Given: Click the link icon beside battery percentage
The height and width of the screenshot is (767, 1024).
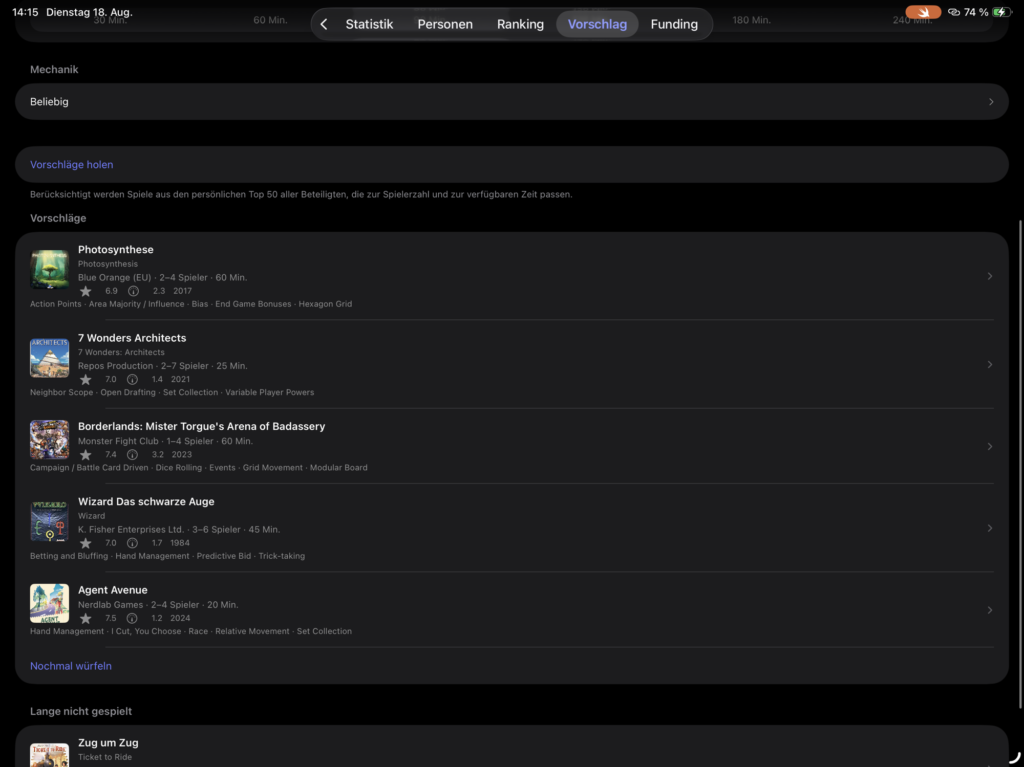Looking at the screenshot, I should [954, 12].
